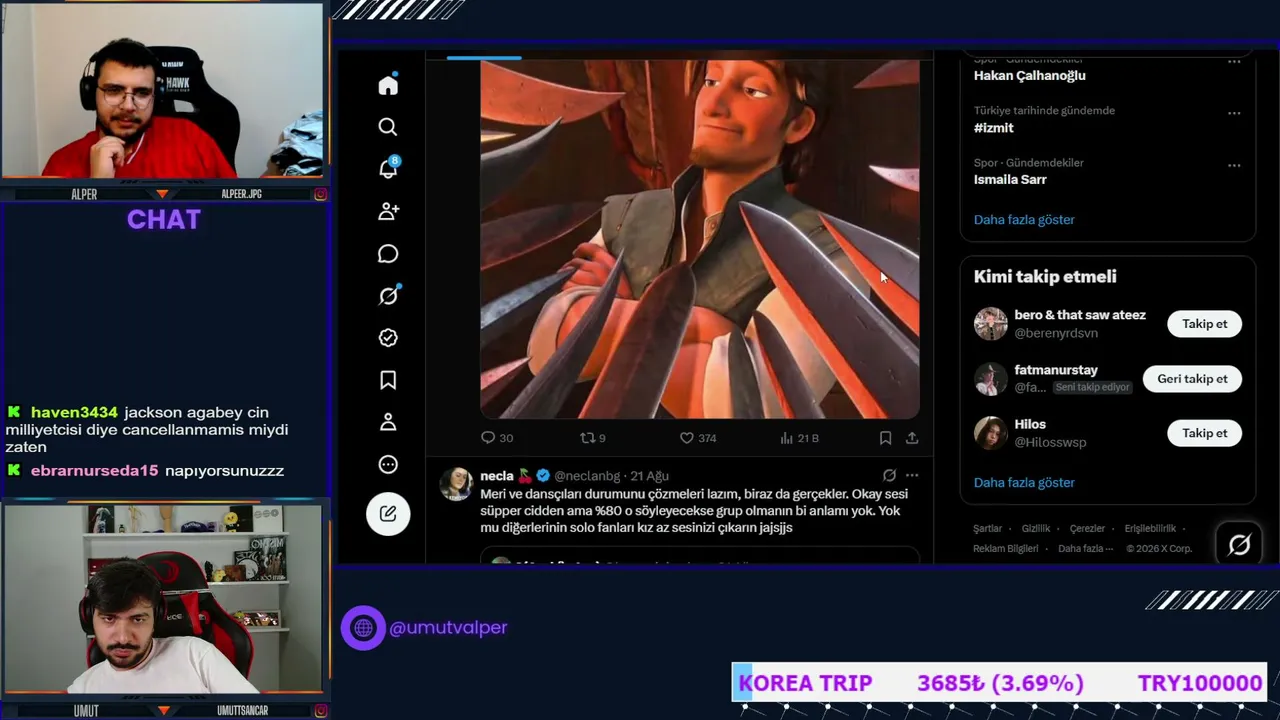Open the necla display name link
This screenshot has height=720, width=1280.
[497, 476]
